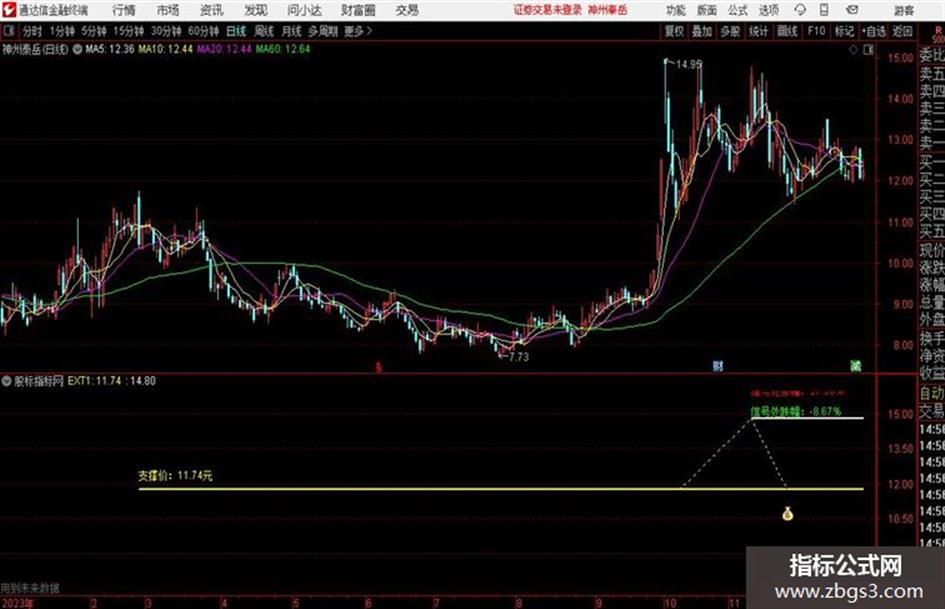
Task: Click the MA10: 12.44 value
Action: 166,49
